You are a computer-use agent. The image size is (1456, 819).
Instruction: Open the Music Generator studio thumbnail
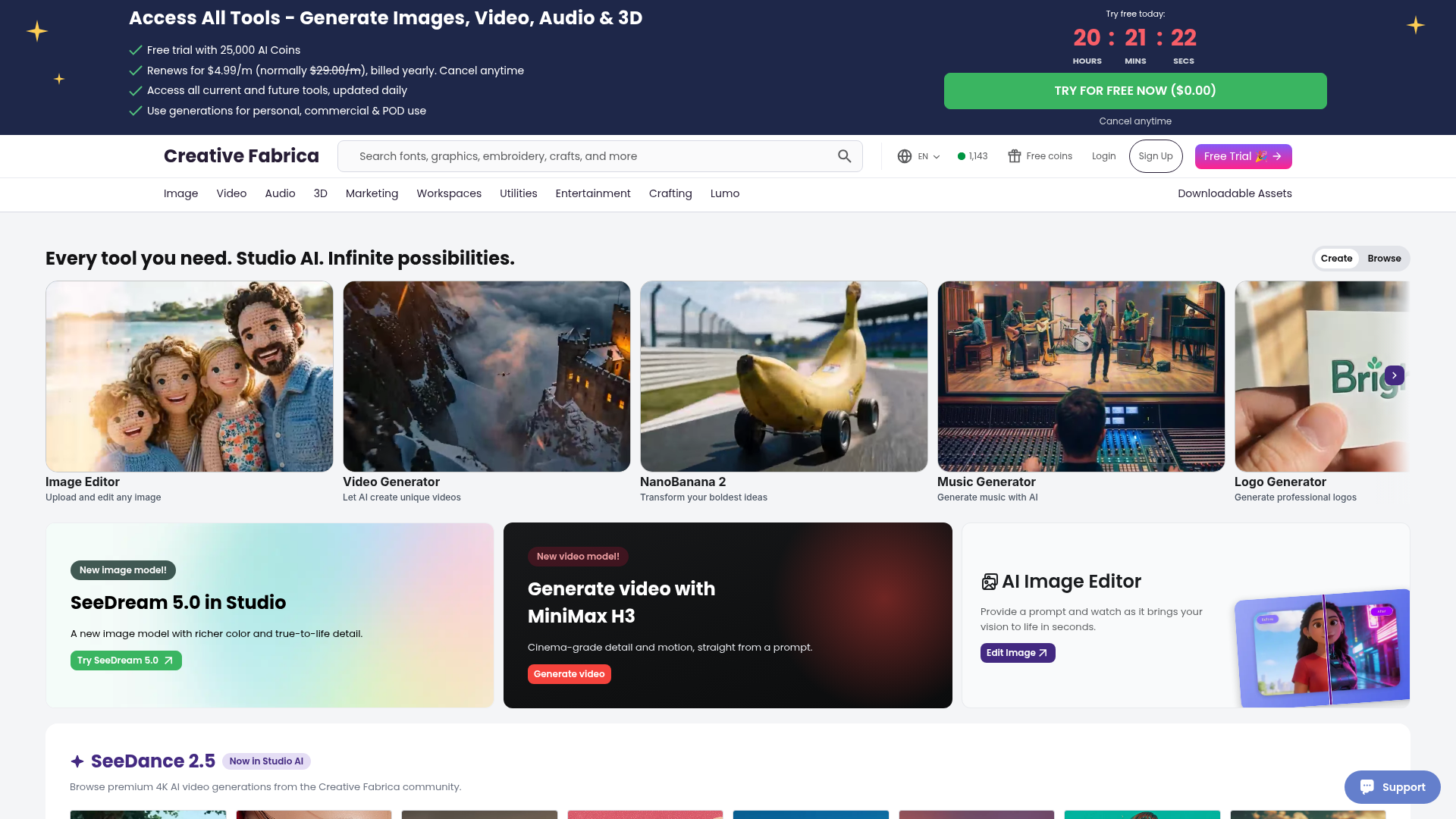1081,376
